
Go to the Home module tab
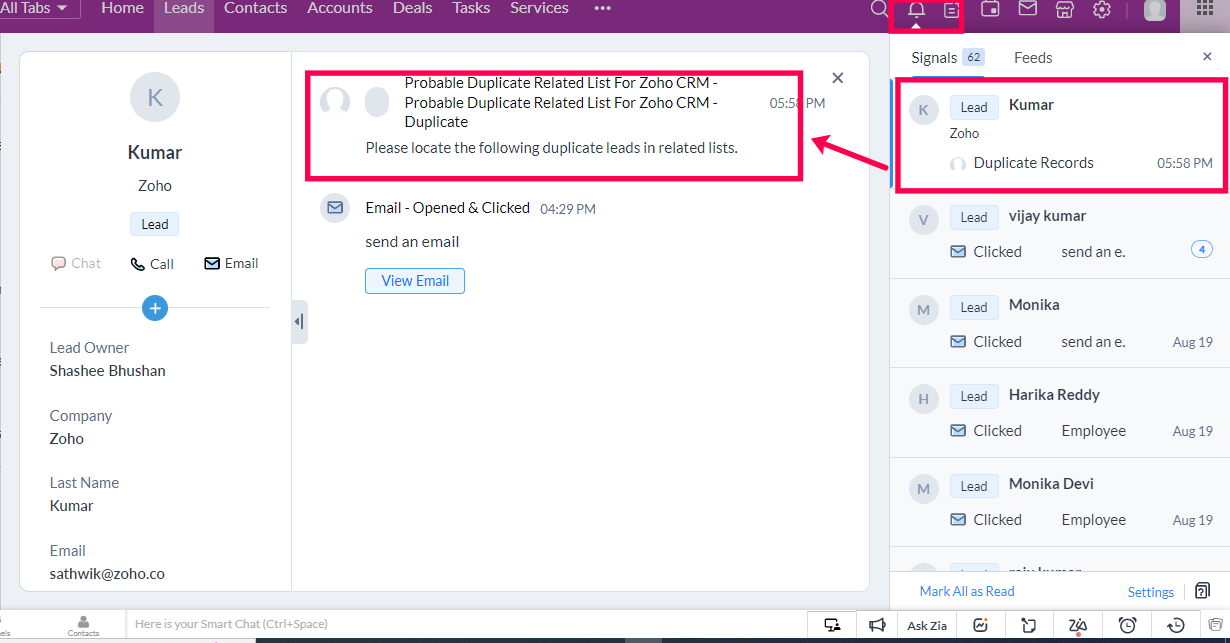point(123,8)
